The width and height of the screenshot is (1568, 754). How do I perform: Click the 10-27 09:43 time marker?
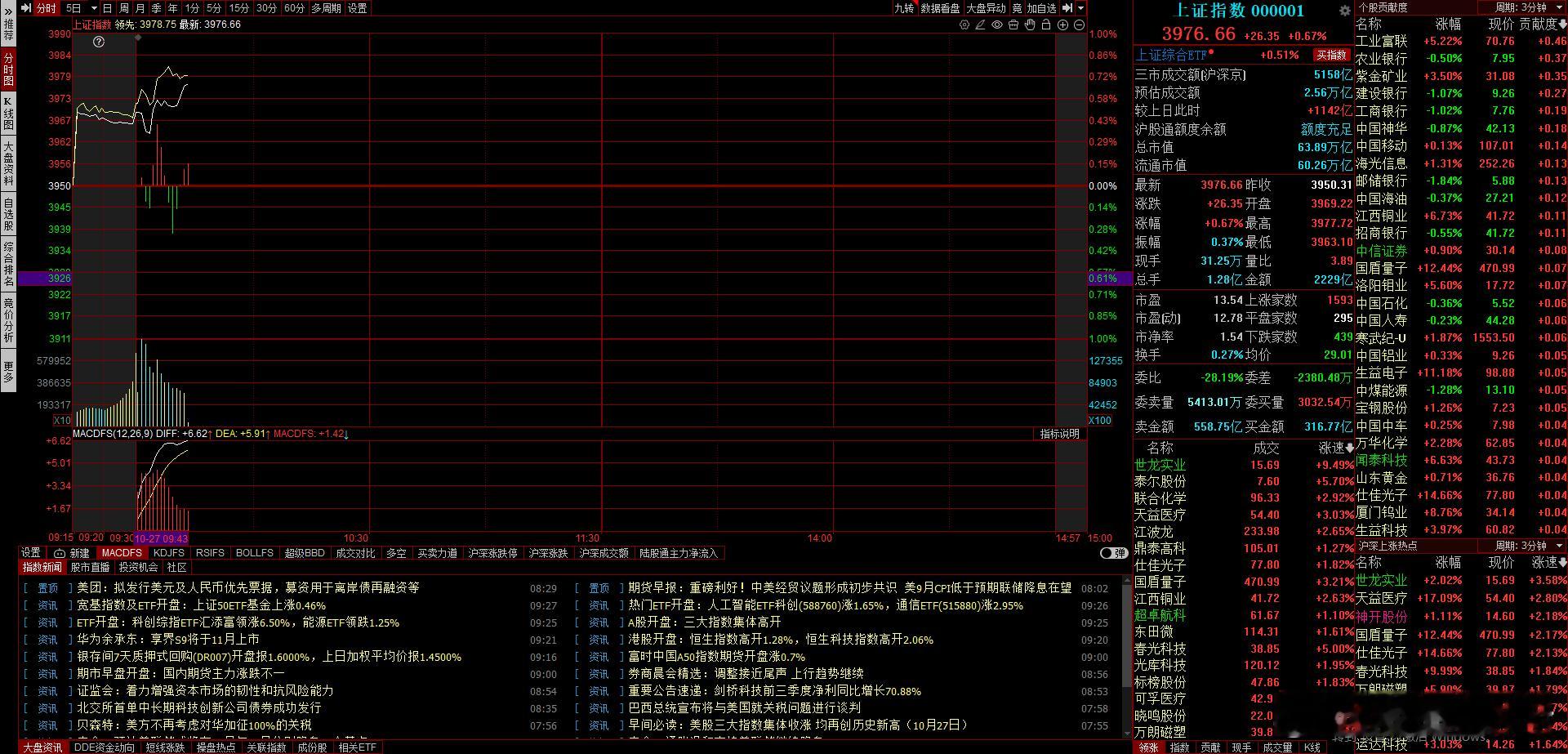pos(162,538)
